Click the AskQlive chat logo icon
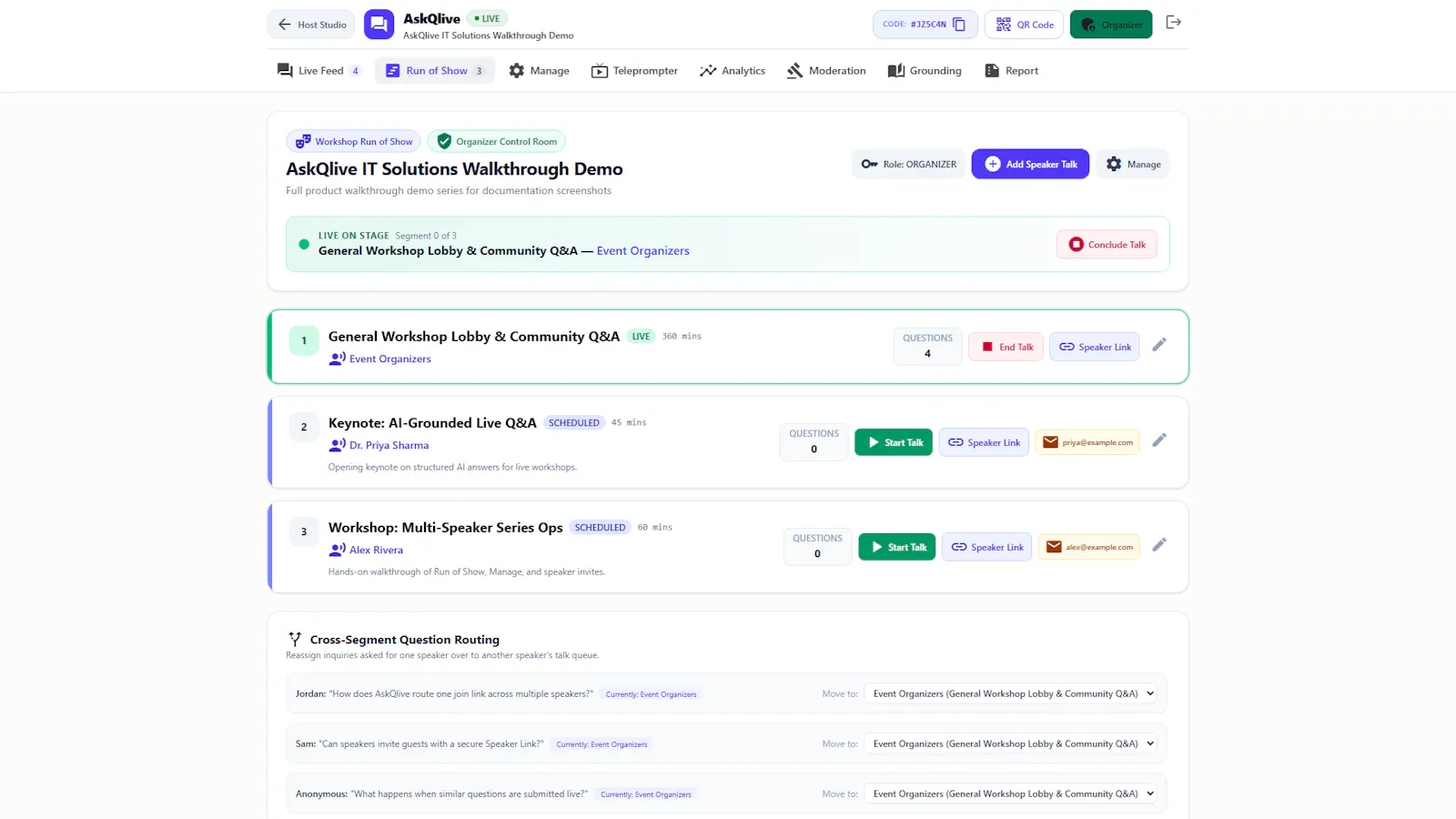 coord(379,25)
